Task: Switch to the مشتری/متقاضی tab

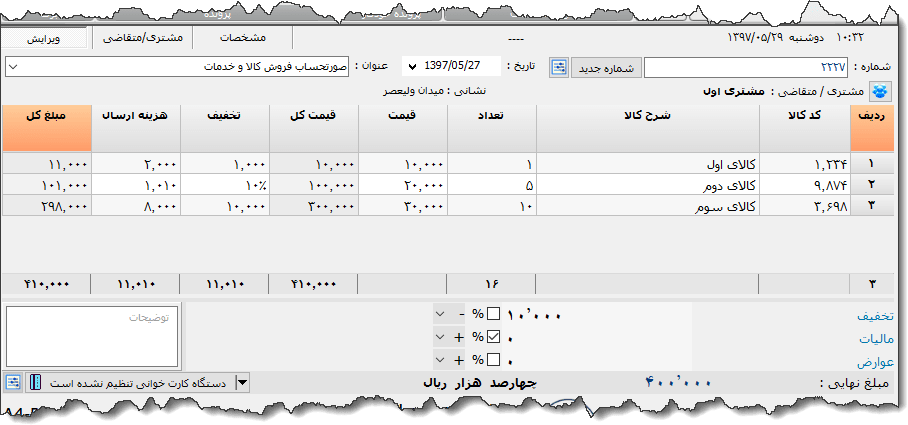Action: click(x=142, y=38)
